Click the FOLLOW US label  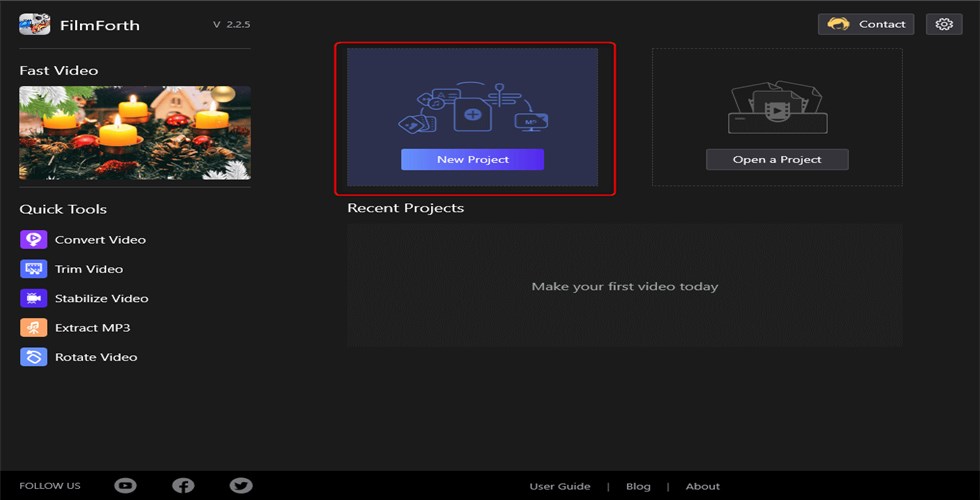pos(50,486)
